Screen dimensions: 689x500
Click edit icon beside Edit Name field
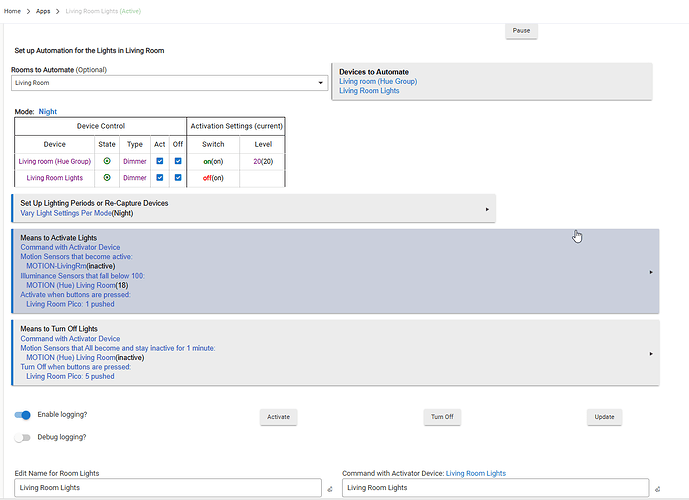click(330, 489)
